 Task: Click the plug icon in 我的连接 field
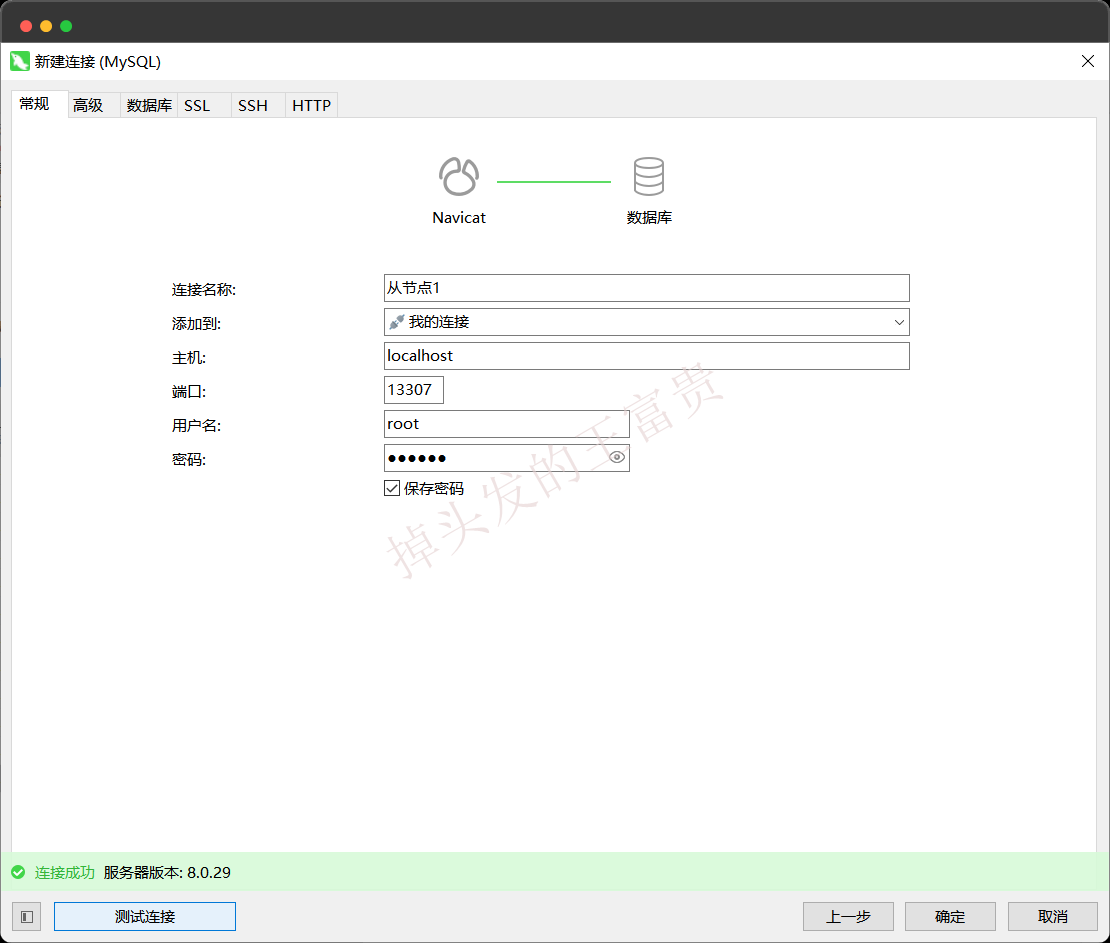396,322
